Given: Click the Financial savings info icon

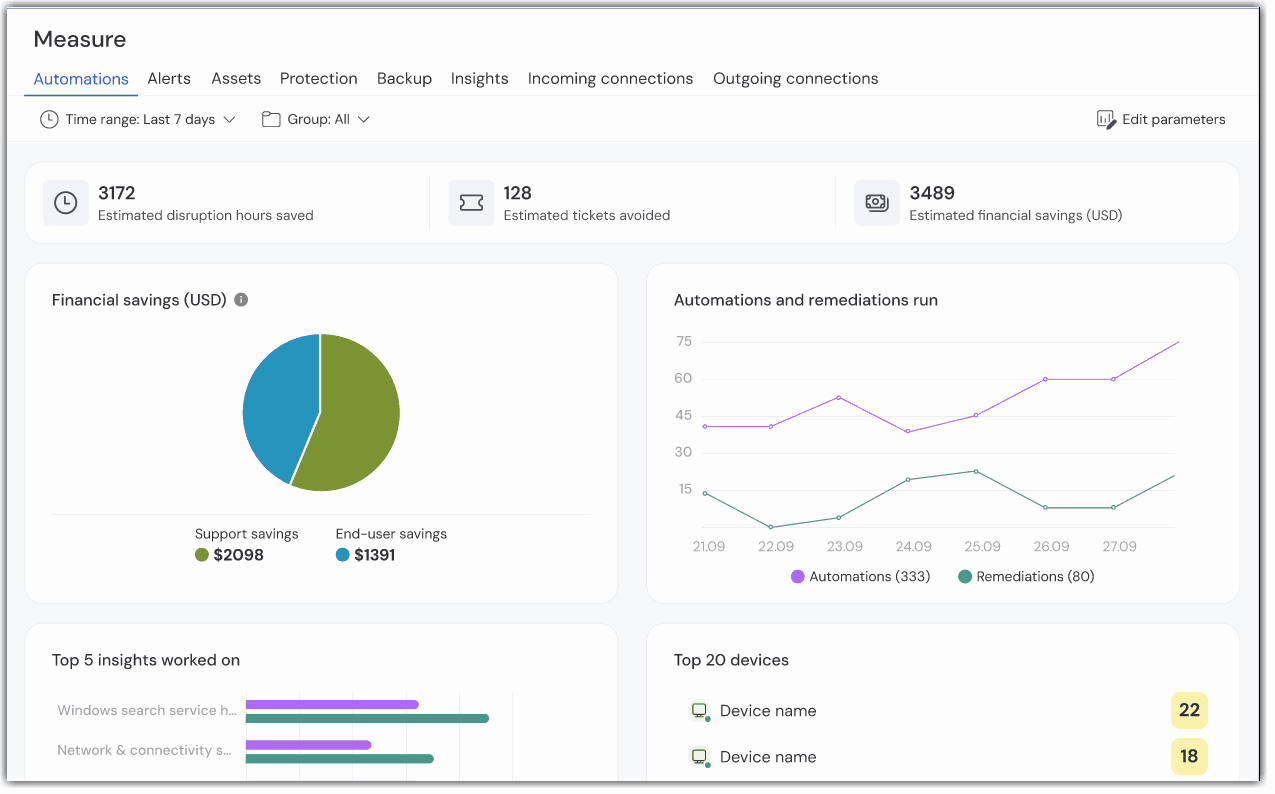Looking at the screenshot, I should coord(241,300).
